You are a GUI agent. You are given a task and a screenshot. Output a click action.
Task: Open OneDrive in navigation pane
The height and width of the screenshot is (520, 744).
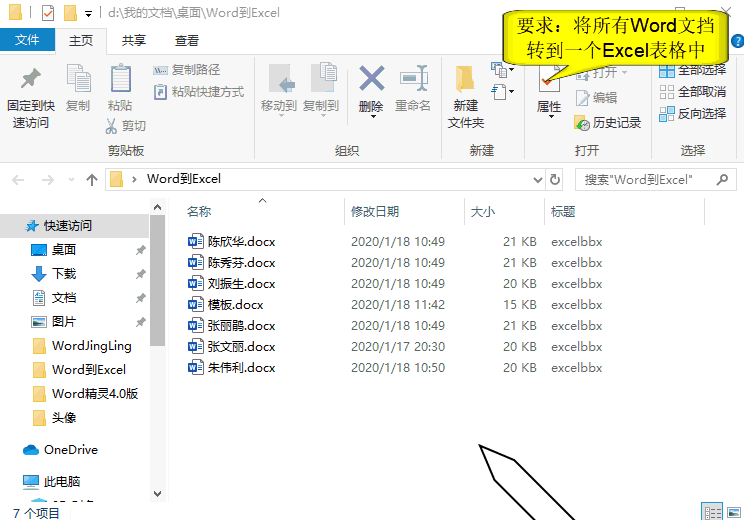70,450
